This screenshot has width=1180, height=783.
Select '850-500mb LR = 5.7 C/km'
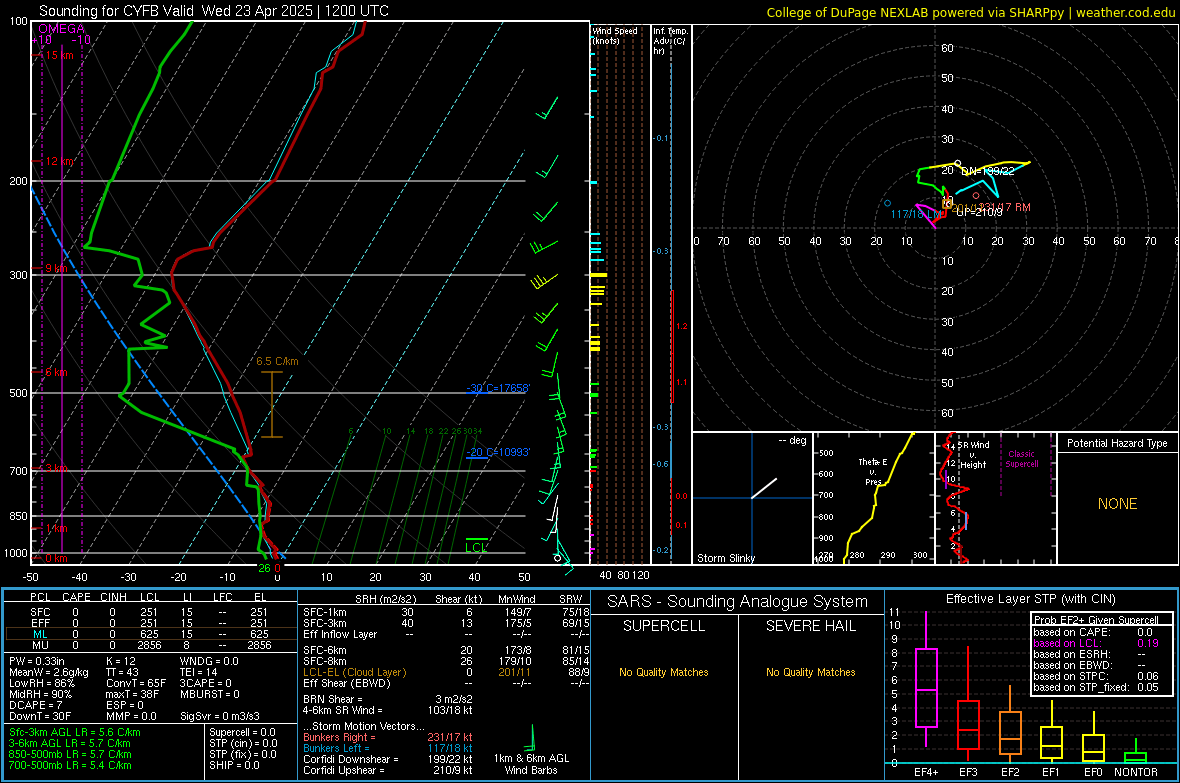pos(70,754)
